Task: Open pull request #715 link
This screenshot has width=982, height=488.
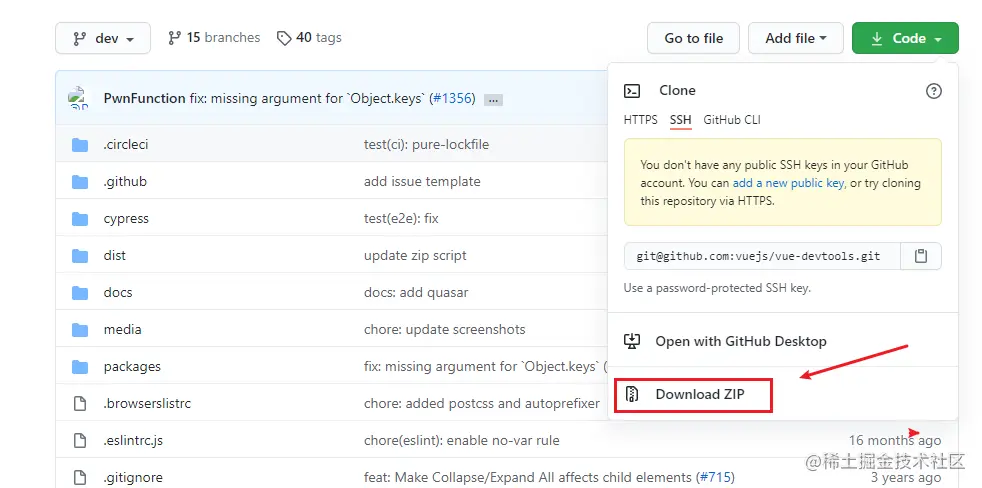Action: [x=716, y=477]
